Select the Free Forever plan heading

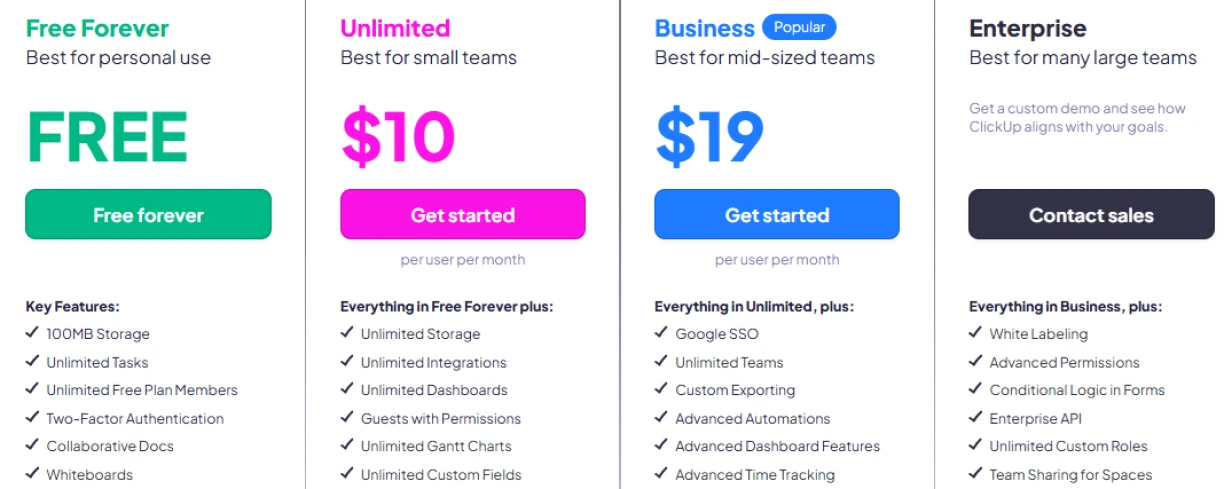(97, 28)
